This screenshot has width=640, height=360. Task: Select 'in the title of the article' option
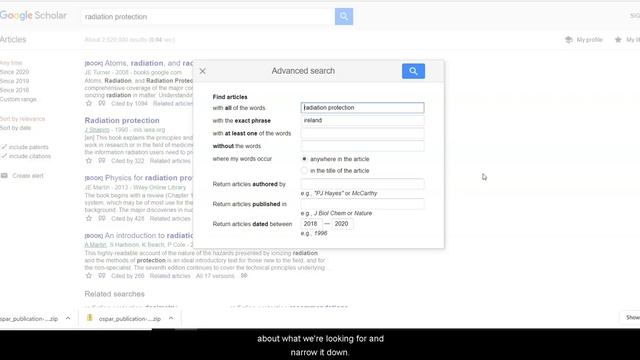[304, 171]
